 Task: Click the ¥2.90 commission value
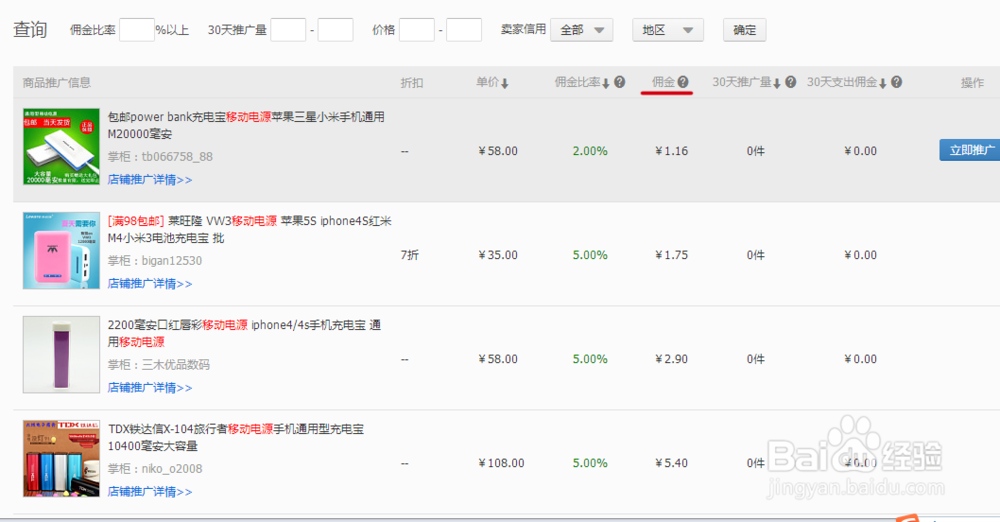pyautogui.click(x=672, y=359)
